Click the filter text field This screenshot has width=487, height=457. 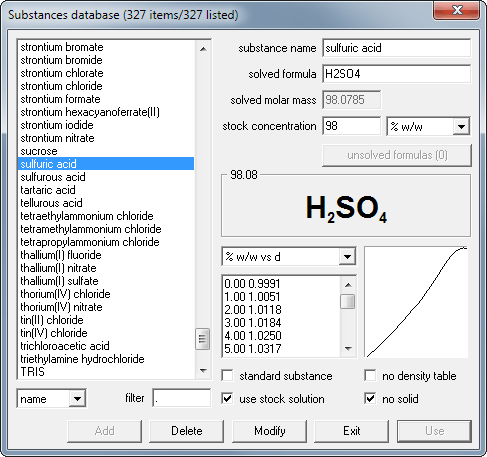pos(182,398)
